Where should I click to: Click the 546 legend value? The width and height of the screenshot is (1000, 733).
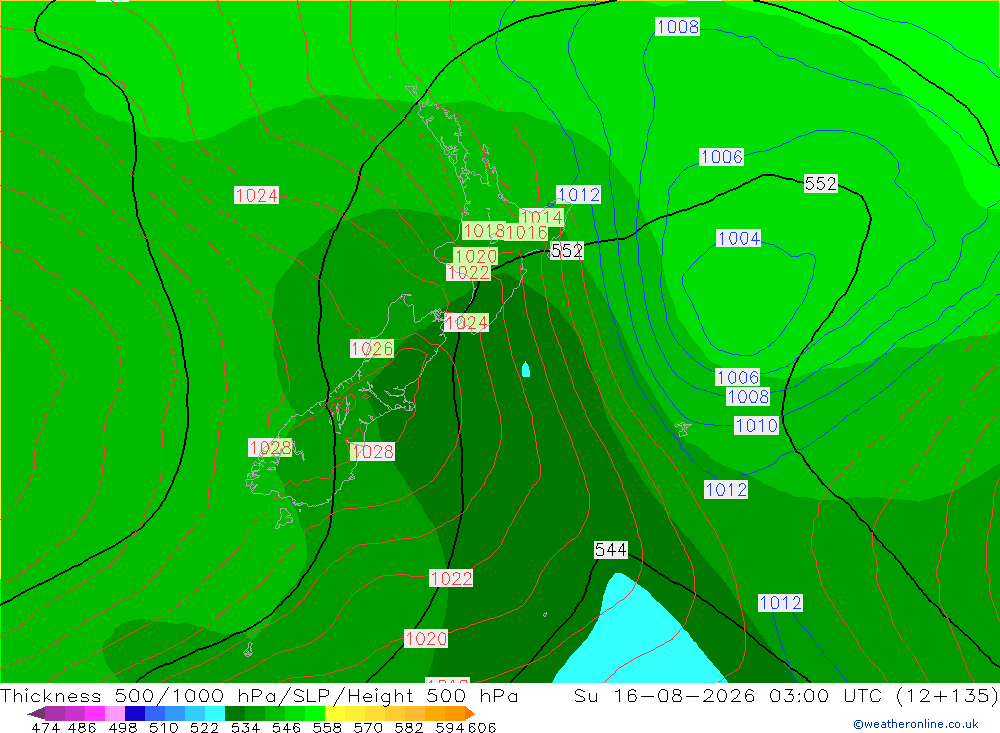(286, 728)
